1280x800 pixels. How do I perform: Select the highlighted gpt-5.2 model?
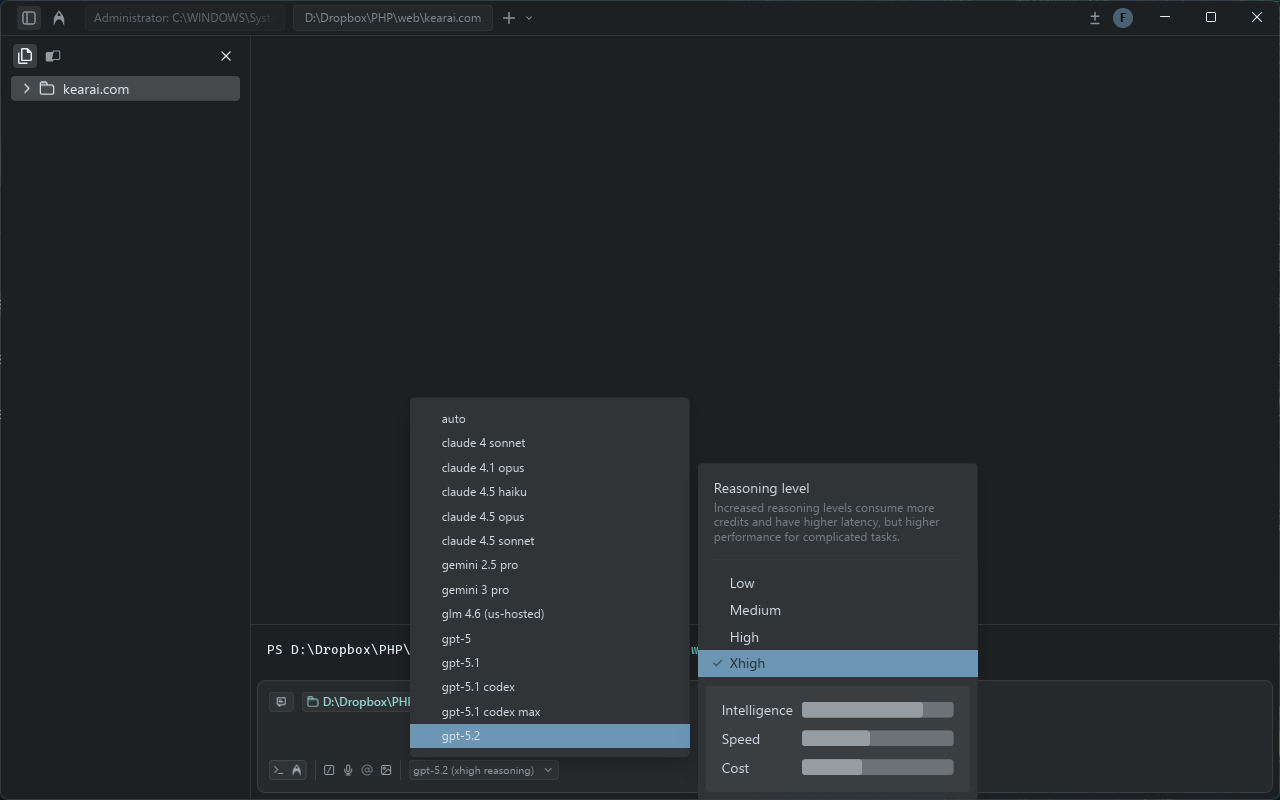click(x=550, y=736)
